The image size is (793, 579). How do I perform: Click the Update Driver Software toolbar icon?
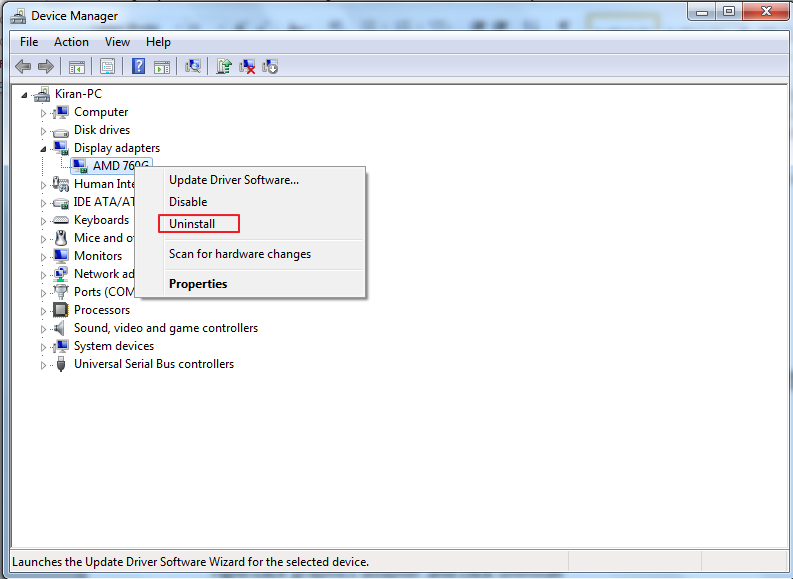(224, 66)
